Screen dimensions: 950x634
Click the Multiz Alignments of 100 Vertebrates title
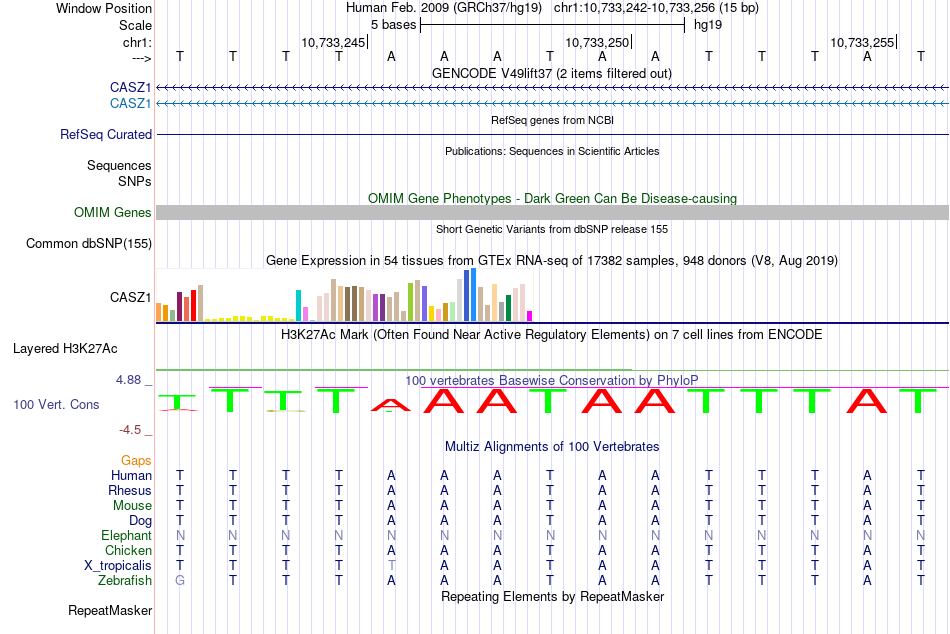(x=552, y=447)
